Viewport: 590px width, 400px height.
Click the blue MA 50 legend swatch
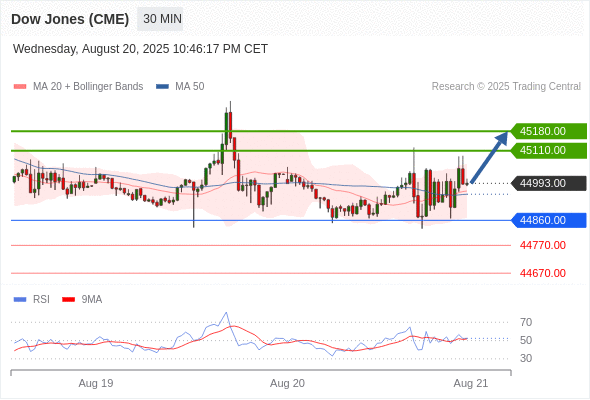click(x=162, y=87)
